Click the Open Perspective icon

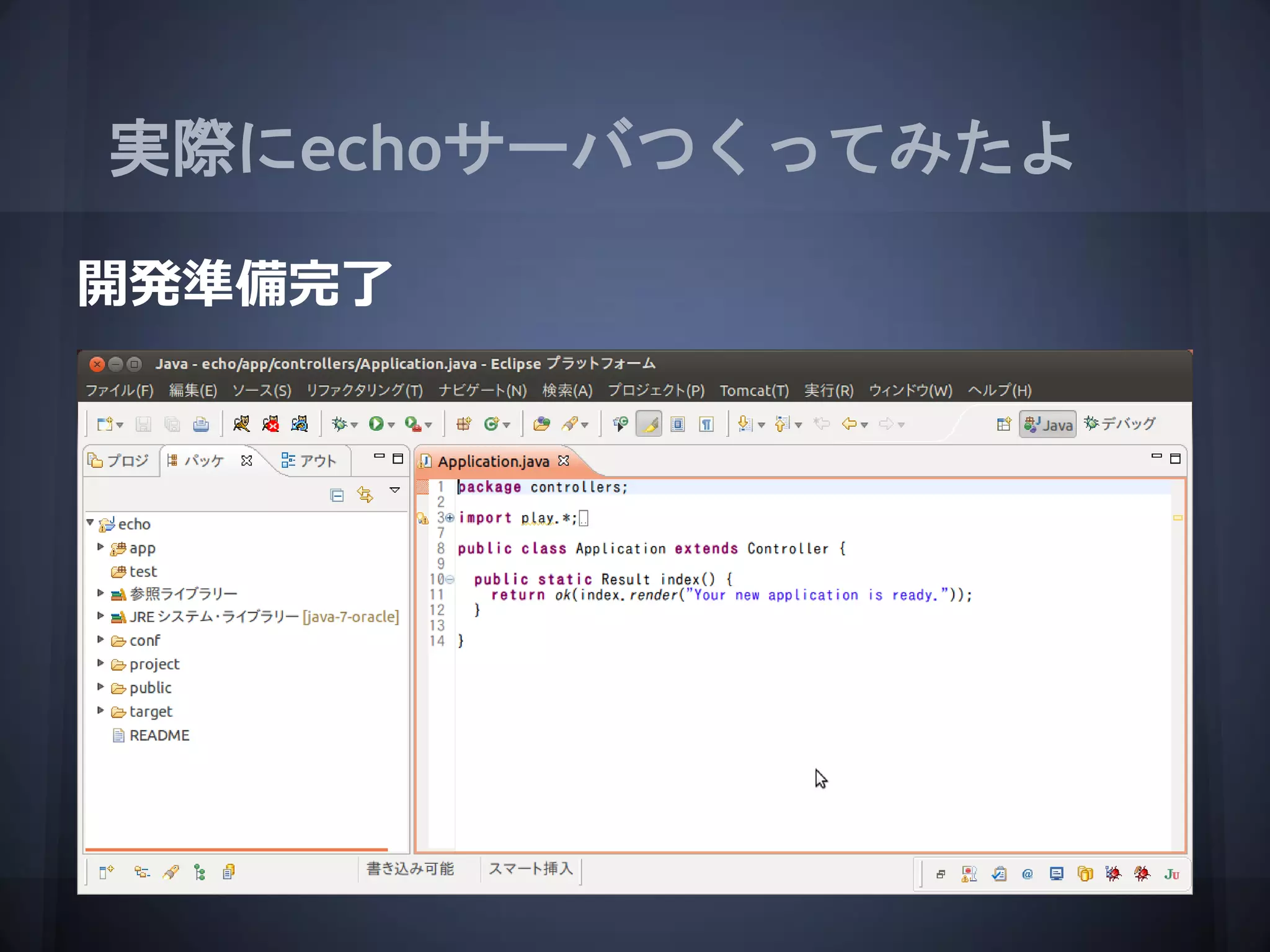[x=1003, y=425]
